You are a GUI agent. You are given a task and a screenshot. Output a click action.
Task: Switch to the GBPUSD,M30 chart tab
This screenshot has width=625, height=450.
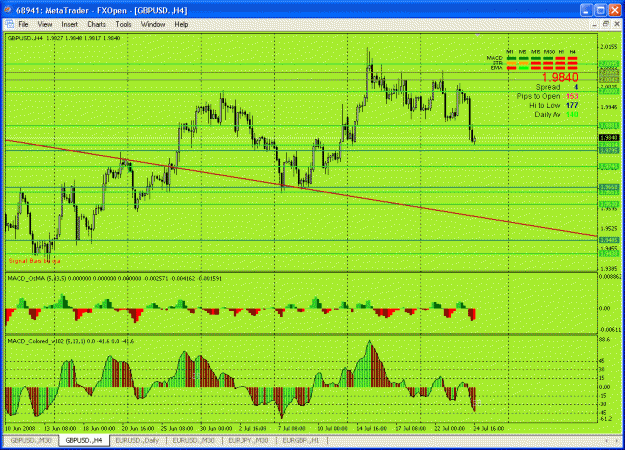point(31,440)
